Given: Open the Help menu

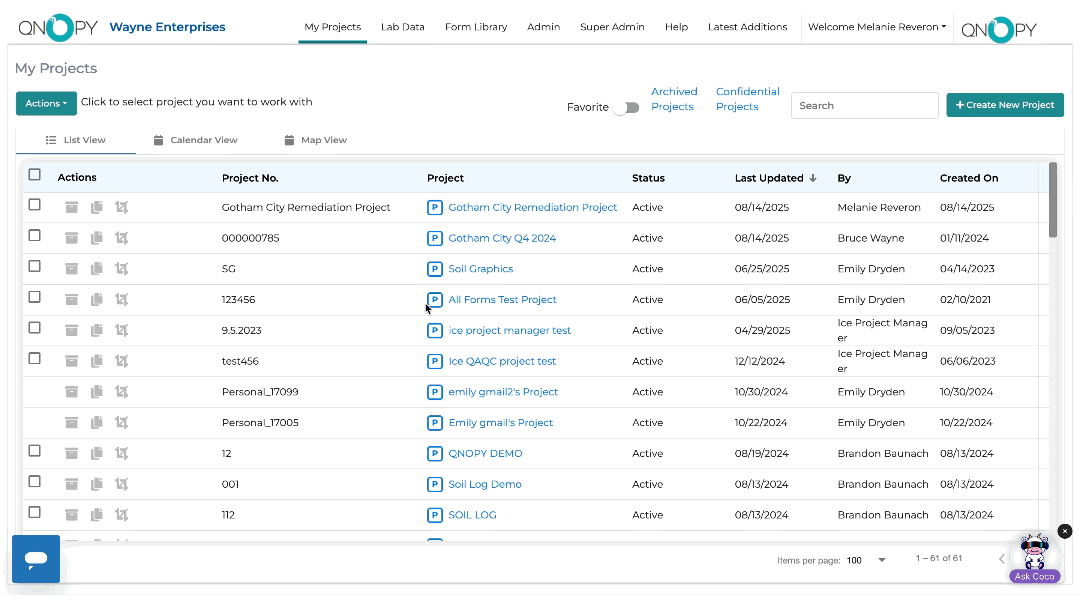Looking at the screenshot, I should 676,27.
